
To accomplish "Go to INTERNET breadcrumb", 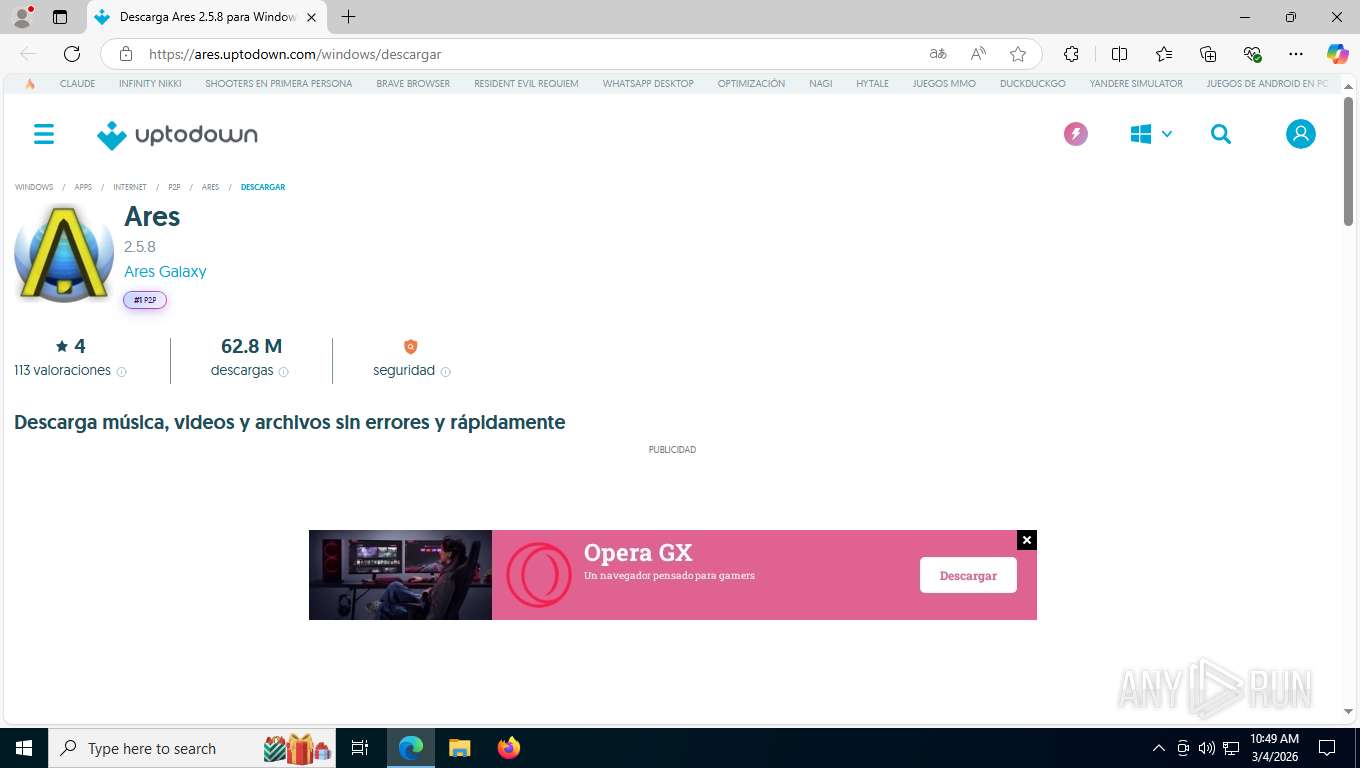I will tap(130, 187).
